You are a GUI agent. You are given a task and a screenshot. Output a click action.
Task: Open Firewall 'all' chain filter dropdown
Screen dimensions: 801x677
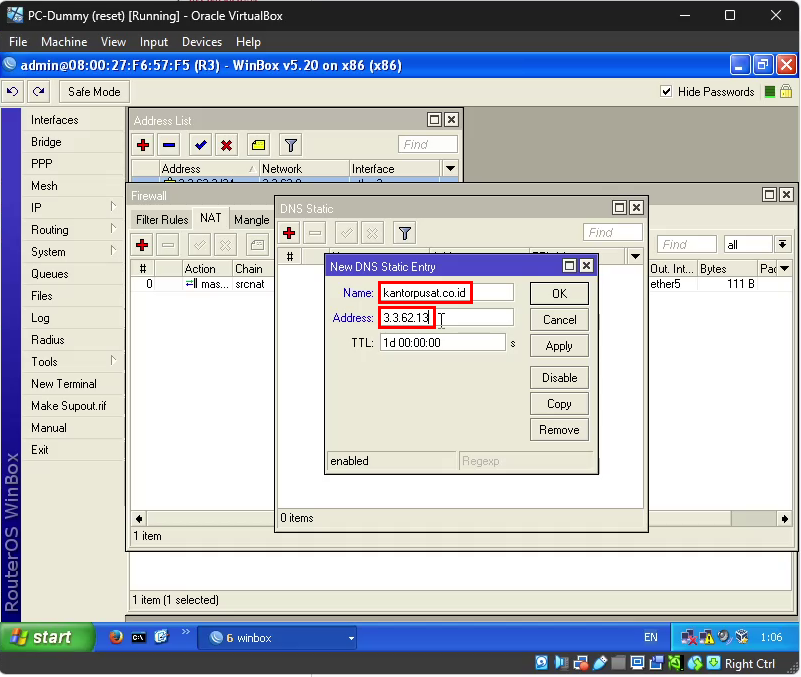[782, 244]
